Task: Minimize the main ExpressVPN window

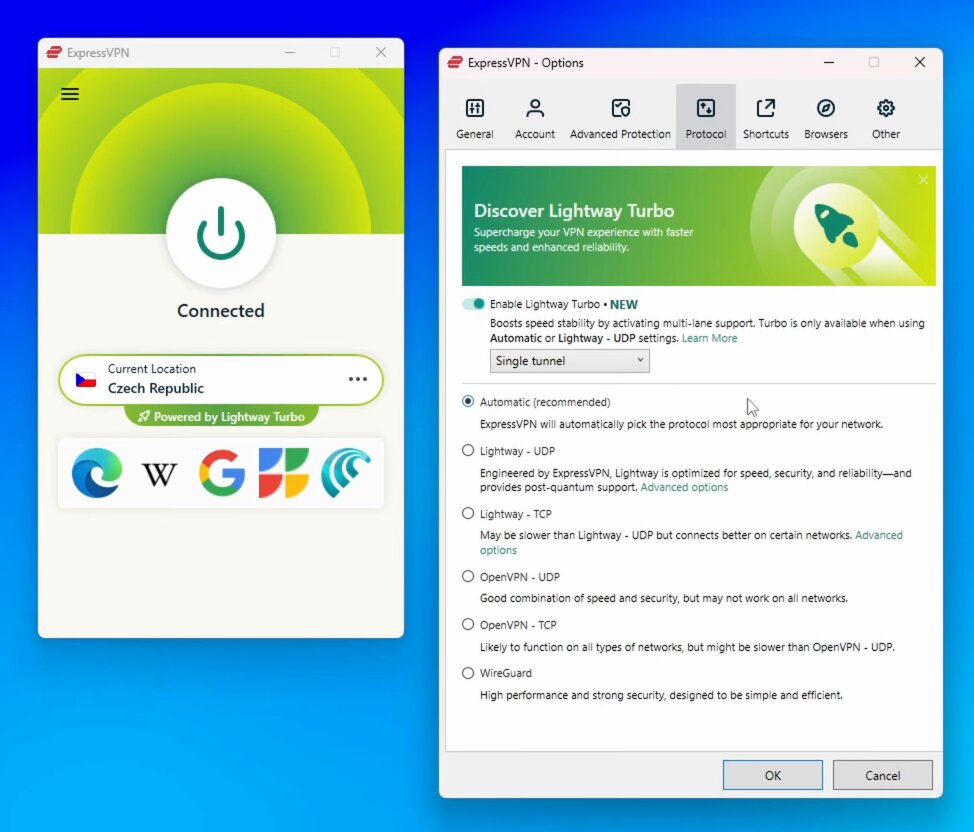Action: 289,52
